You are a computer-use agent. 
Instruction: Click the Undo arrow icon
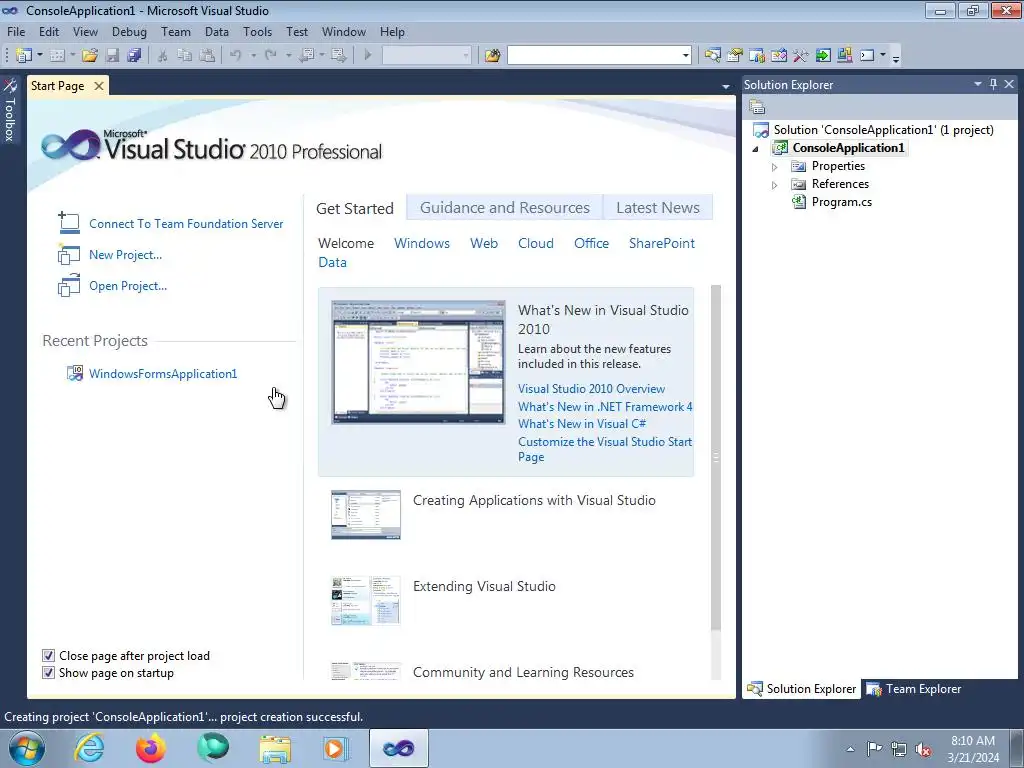(x=236, y=56)
